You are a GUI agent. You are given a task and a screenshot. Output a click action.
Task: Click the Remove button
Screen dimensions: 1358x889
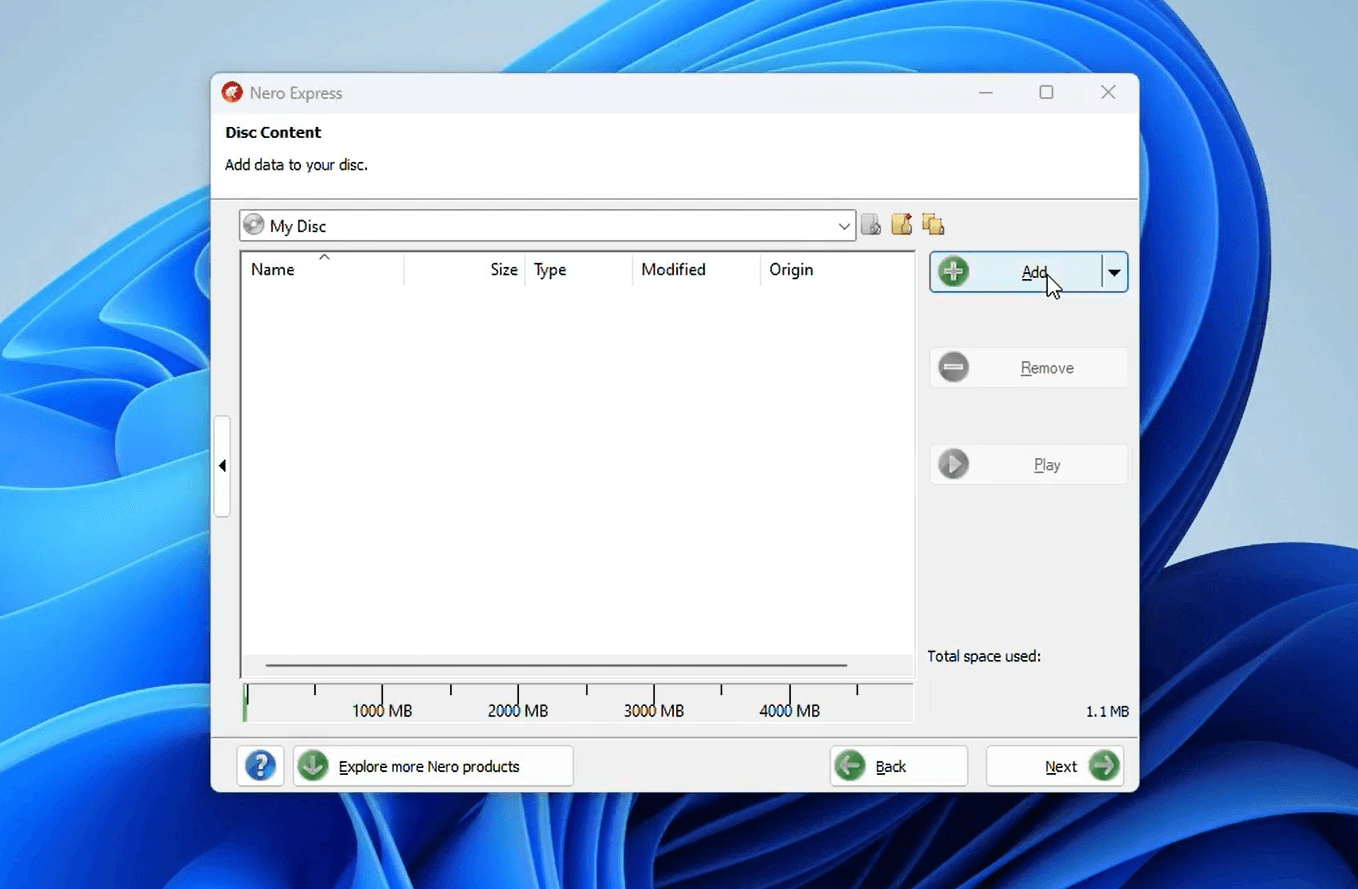point(1029,368)
